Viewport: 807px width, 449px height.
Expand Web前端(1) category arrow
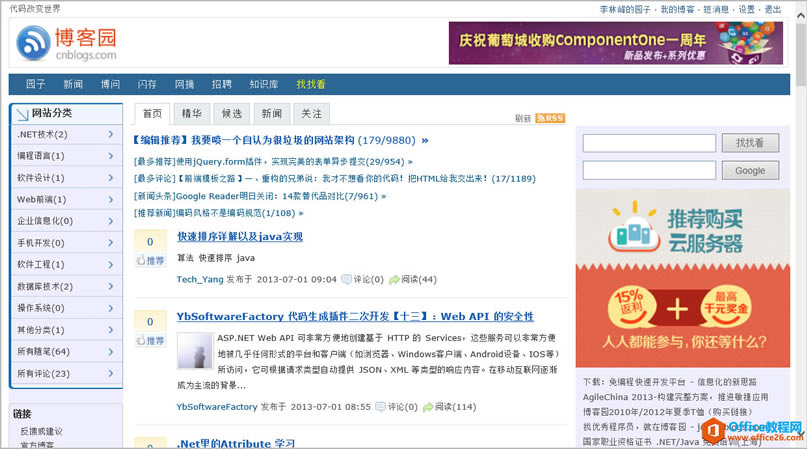click(x=111, y=199)
